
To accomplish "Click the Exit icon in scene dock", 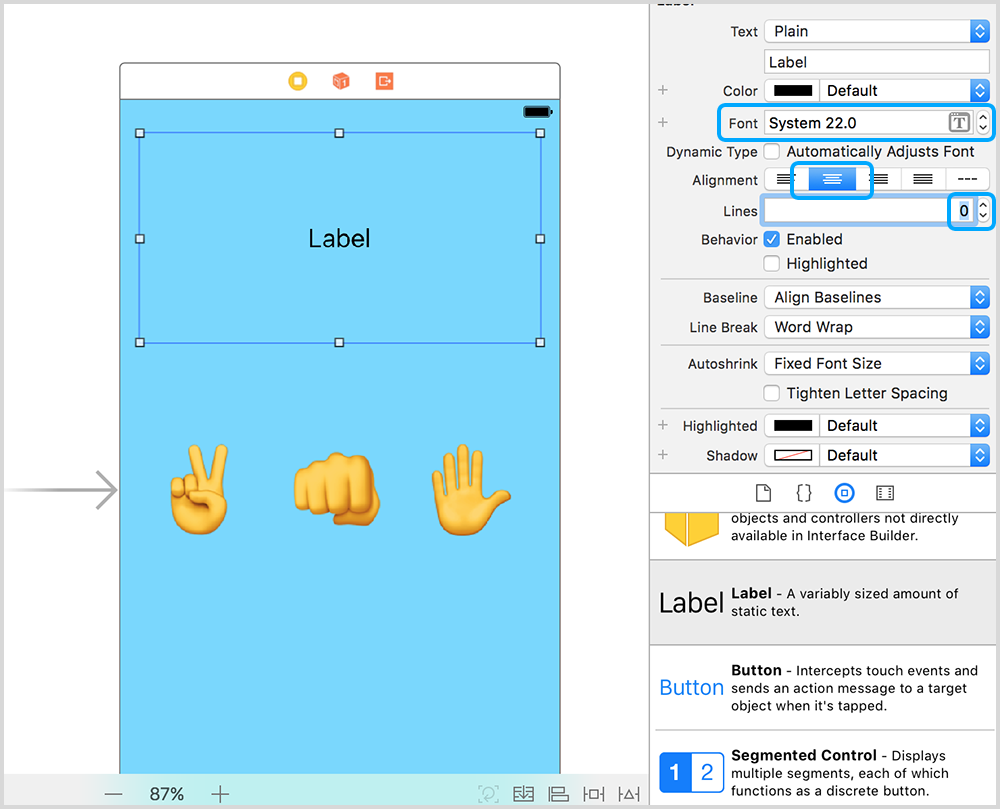I will tap(384, 81).
